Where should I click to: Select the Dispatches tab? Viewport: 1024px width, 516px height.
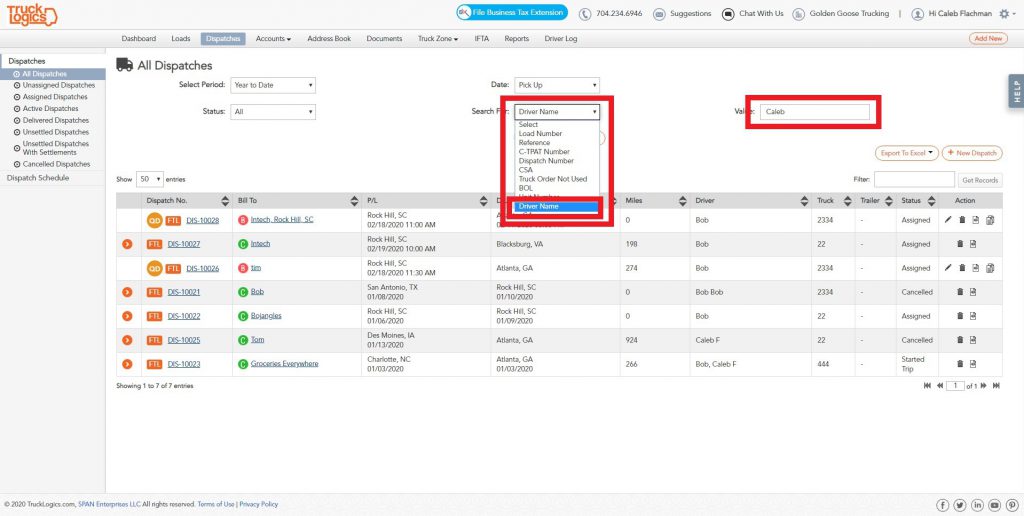(x=223, y=39)
